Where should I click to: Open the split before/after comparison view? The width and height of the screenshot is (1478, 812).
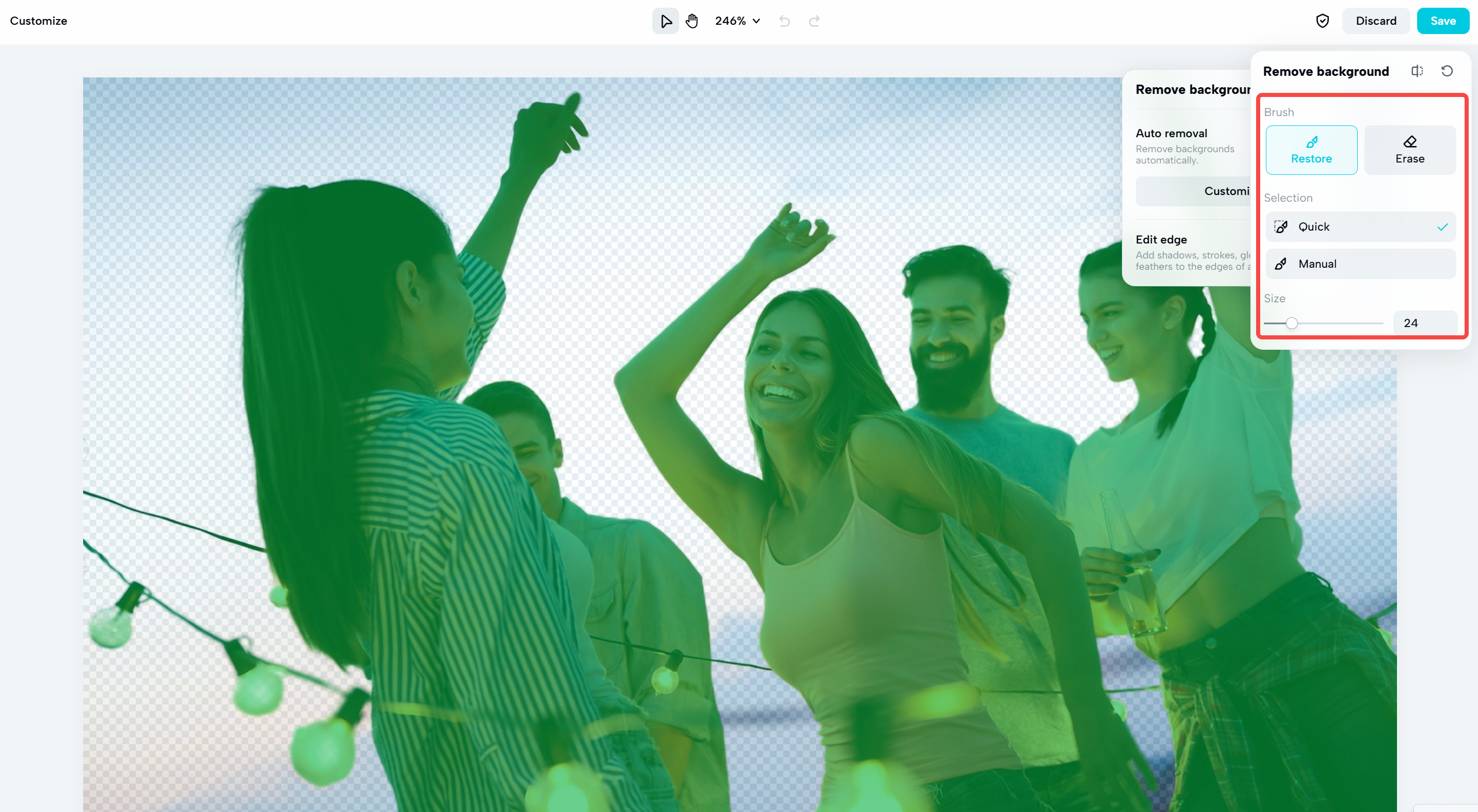click(x=1417, y=71)
